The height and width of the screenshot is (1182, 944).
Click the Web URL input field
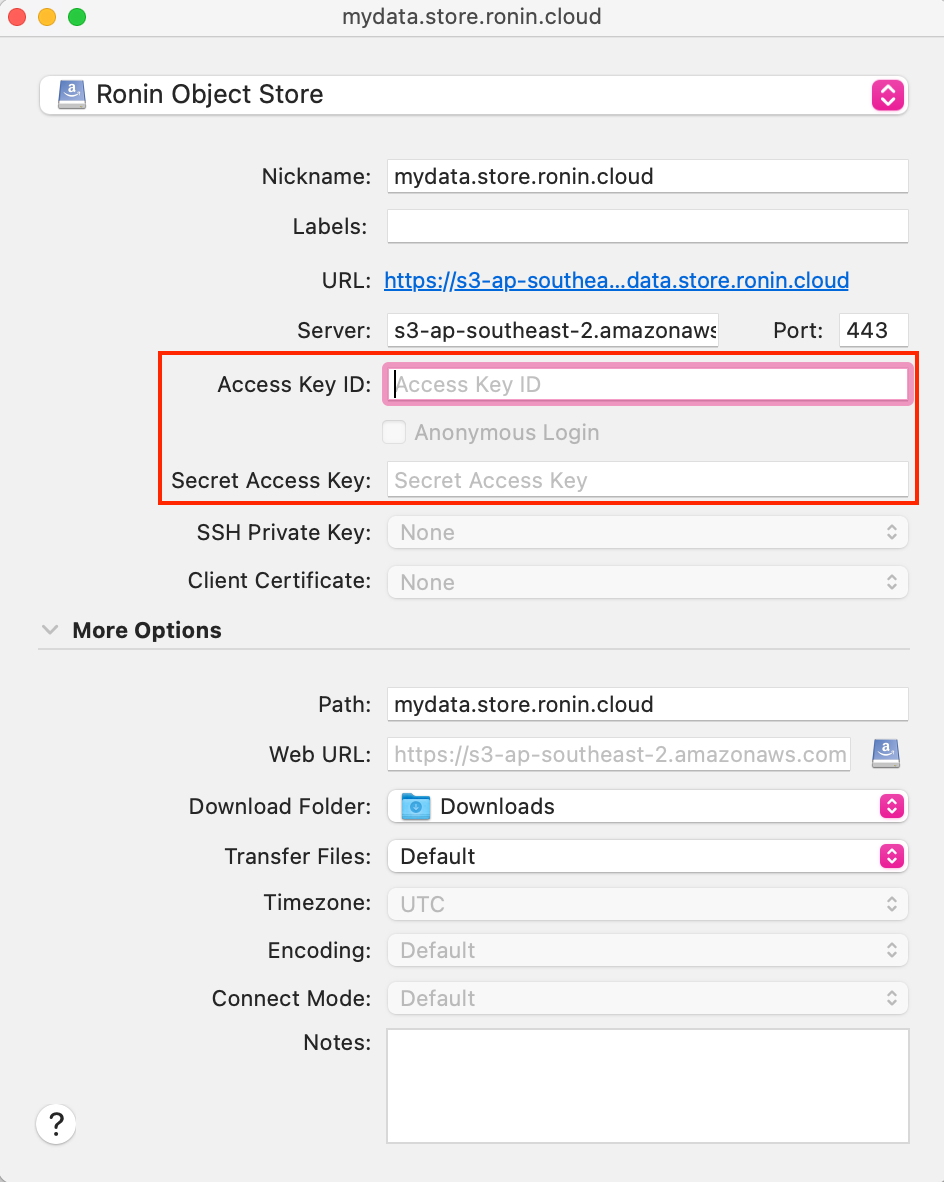619,755
